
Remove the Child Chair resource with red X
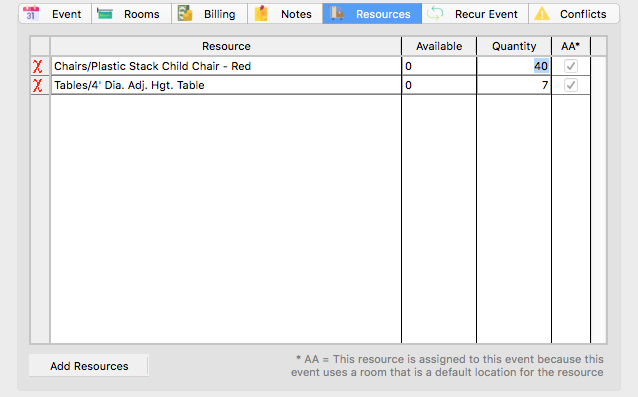point(37,66)
